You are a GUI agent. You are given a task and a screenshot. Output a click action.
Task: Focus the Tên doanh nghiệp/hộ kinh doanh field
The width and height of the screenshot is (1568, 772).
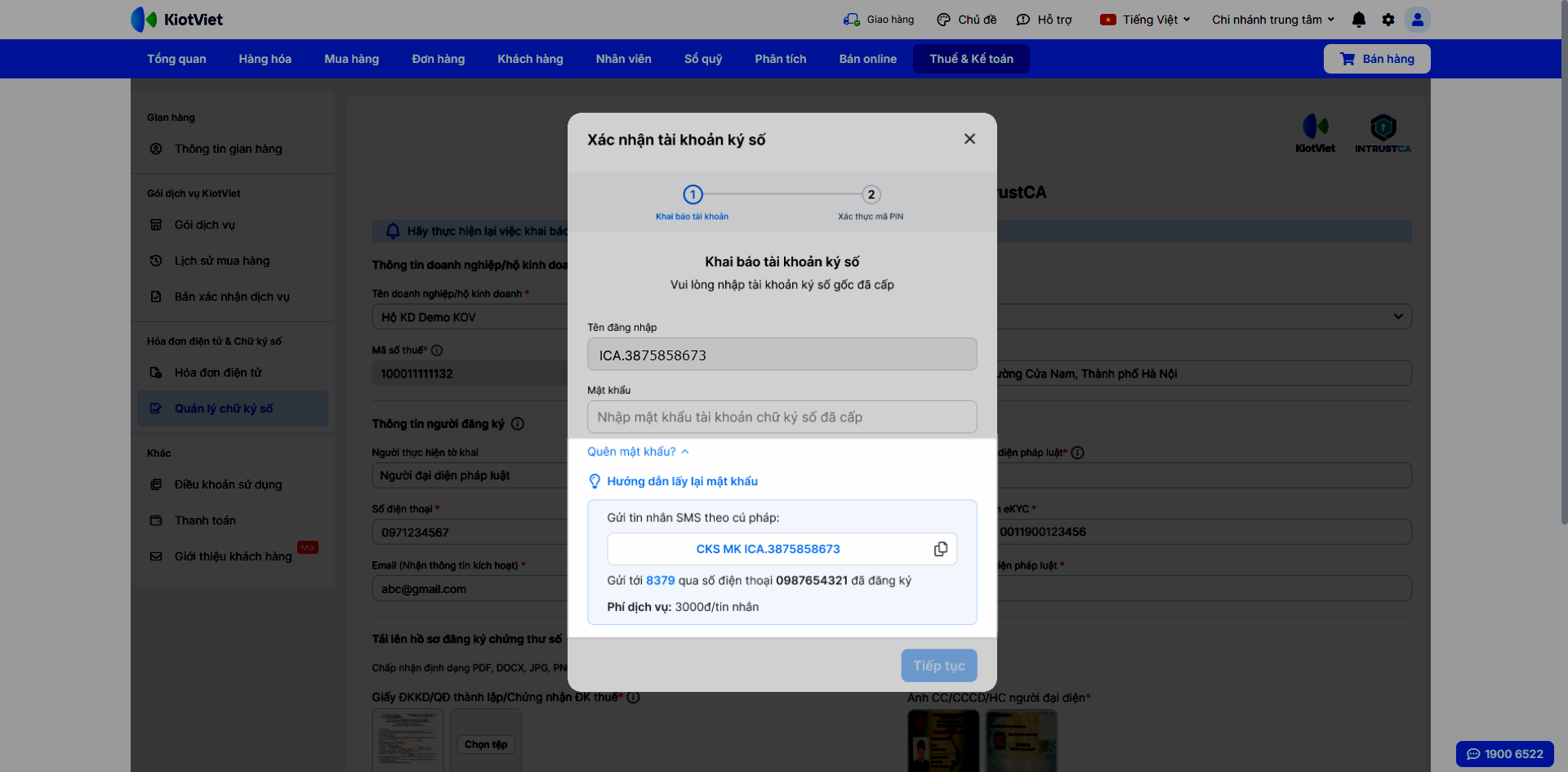pos(470,317)
